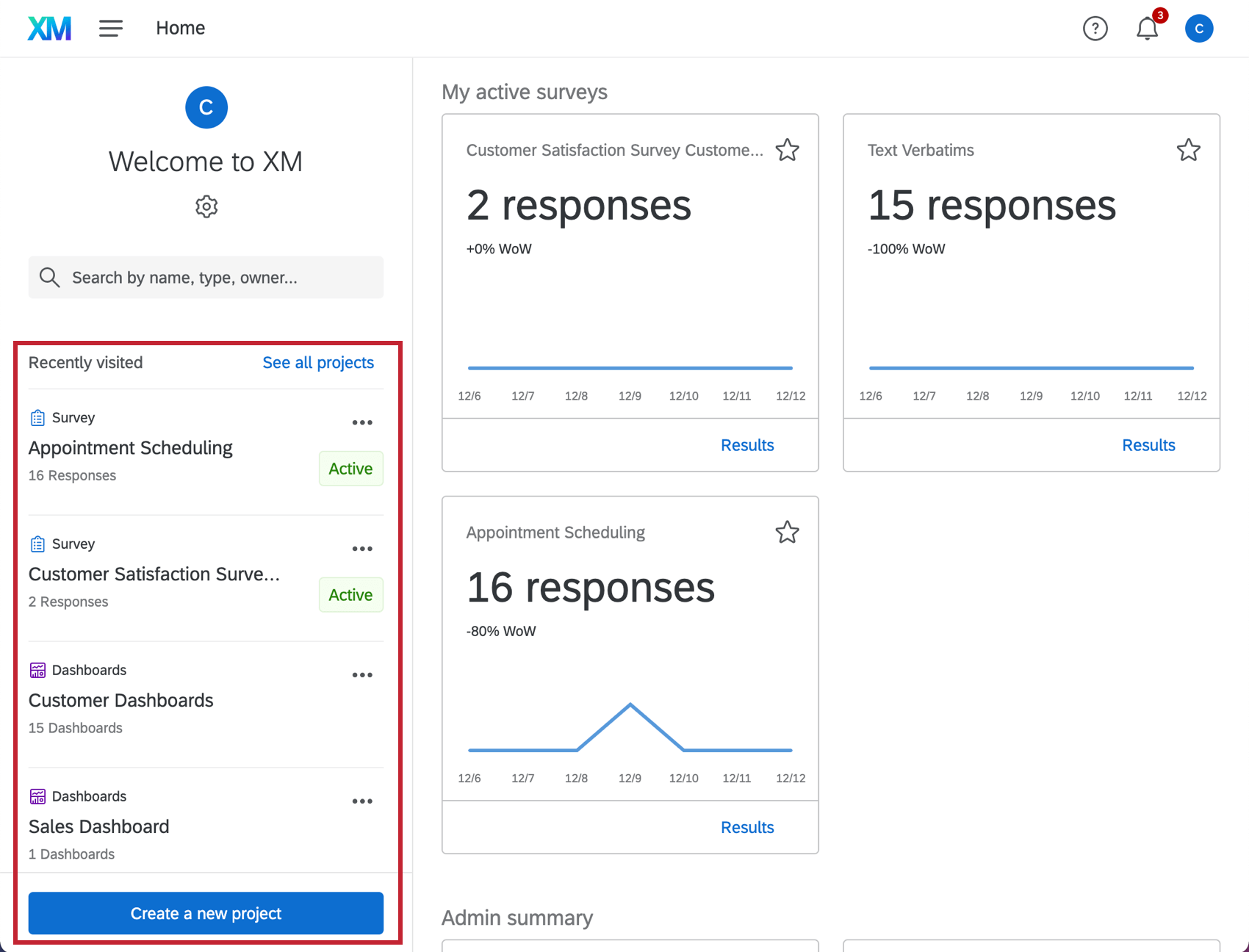Viewport: 1249px width, 952px height.
Task: Click the Create a new project button
Action: (x=206, y=913)
